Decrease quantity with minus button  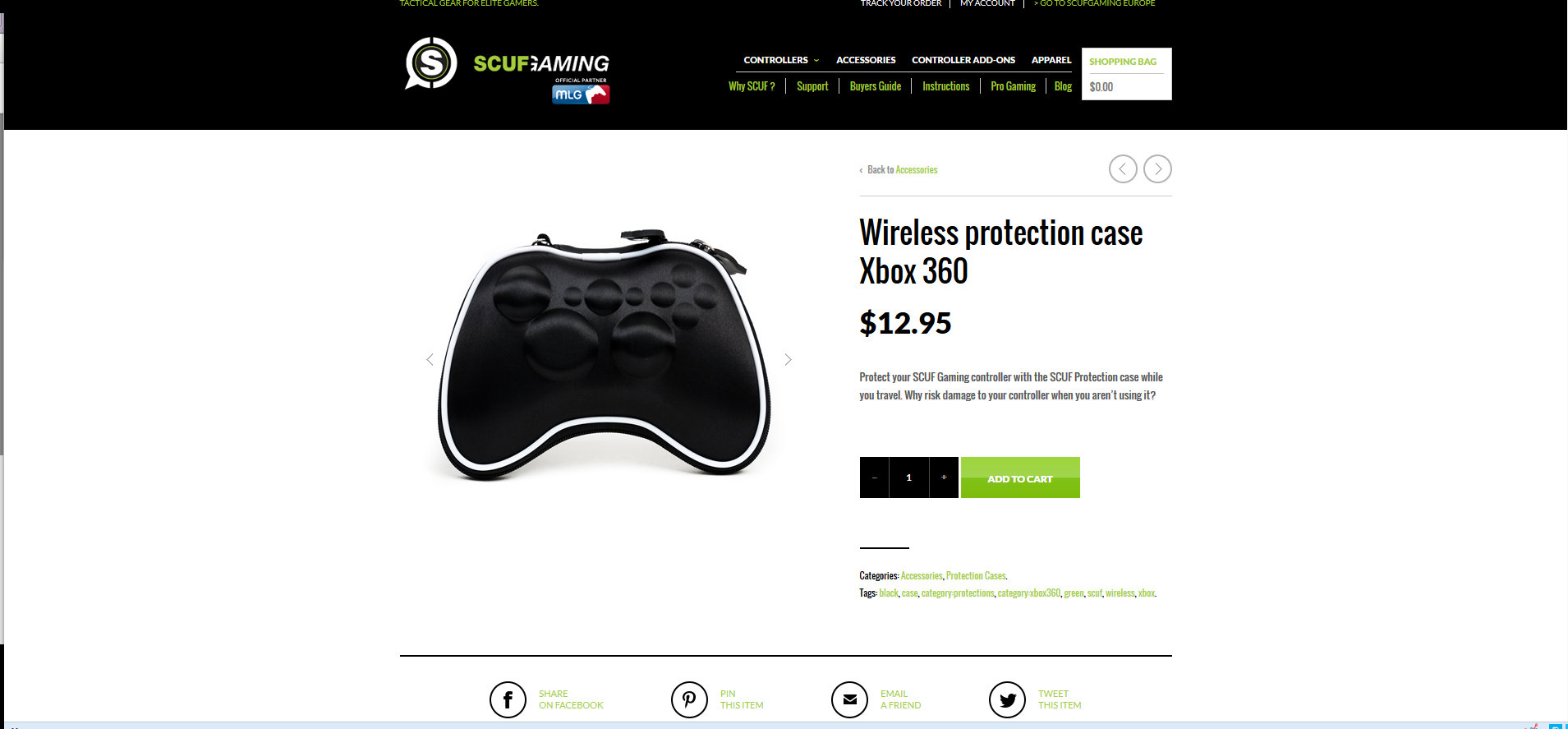pos(874,478)
